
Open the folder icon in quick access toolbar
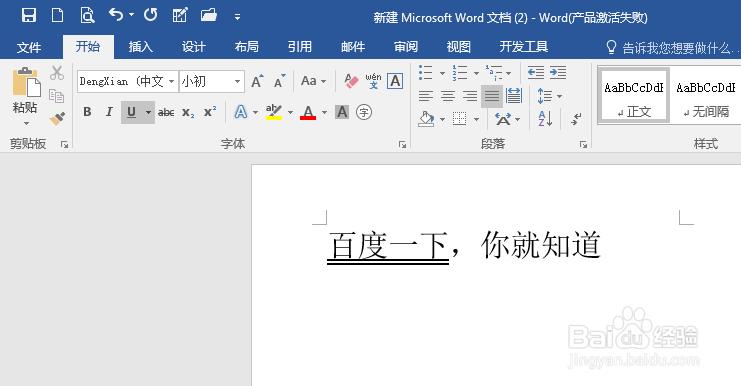tap(208, 15)
